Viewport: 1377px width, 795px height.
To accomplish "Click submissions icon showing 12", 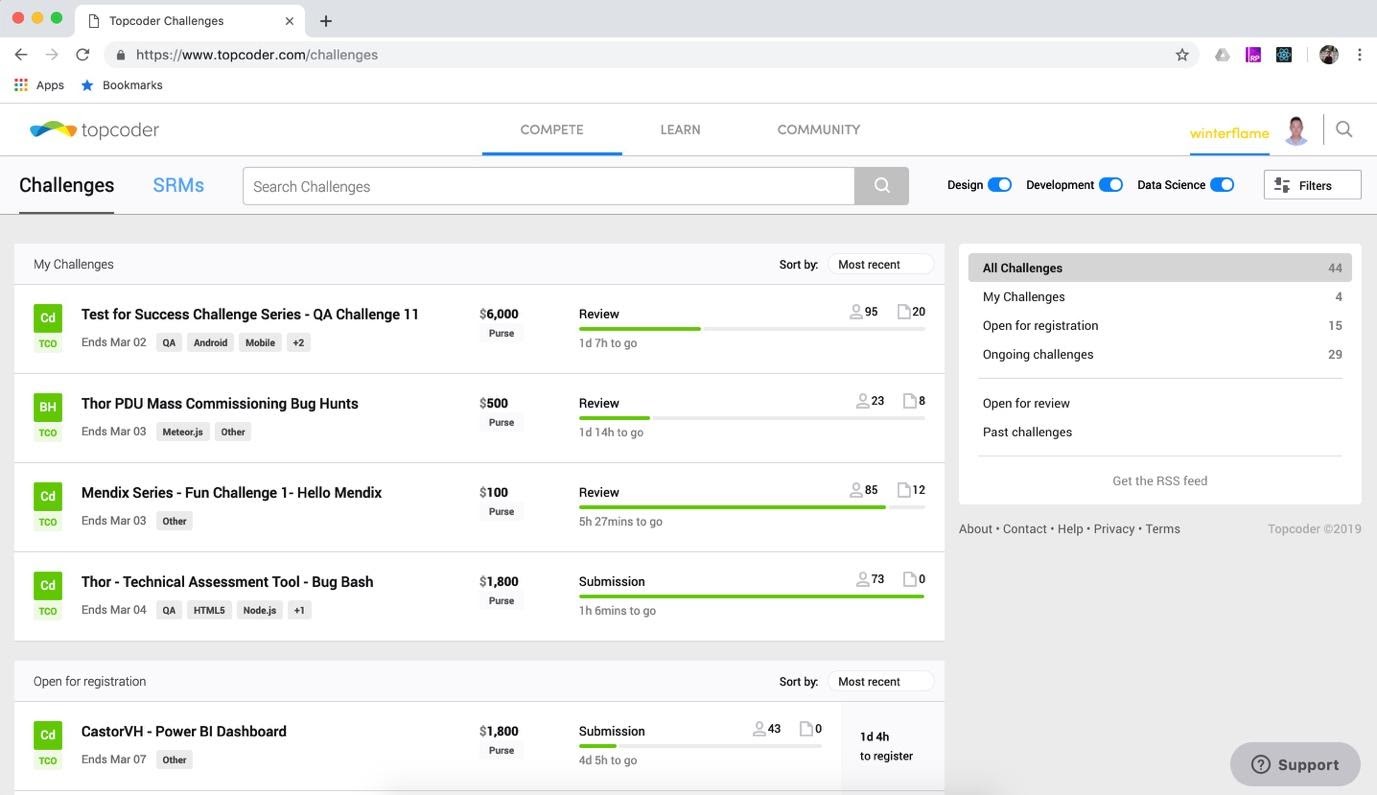I will pyautogui.click(x=904, y=490).
